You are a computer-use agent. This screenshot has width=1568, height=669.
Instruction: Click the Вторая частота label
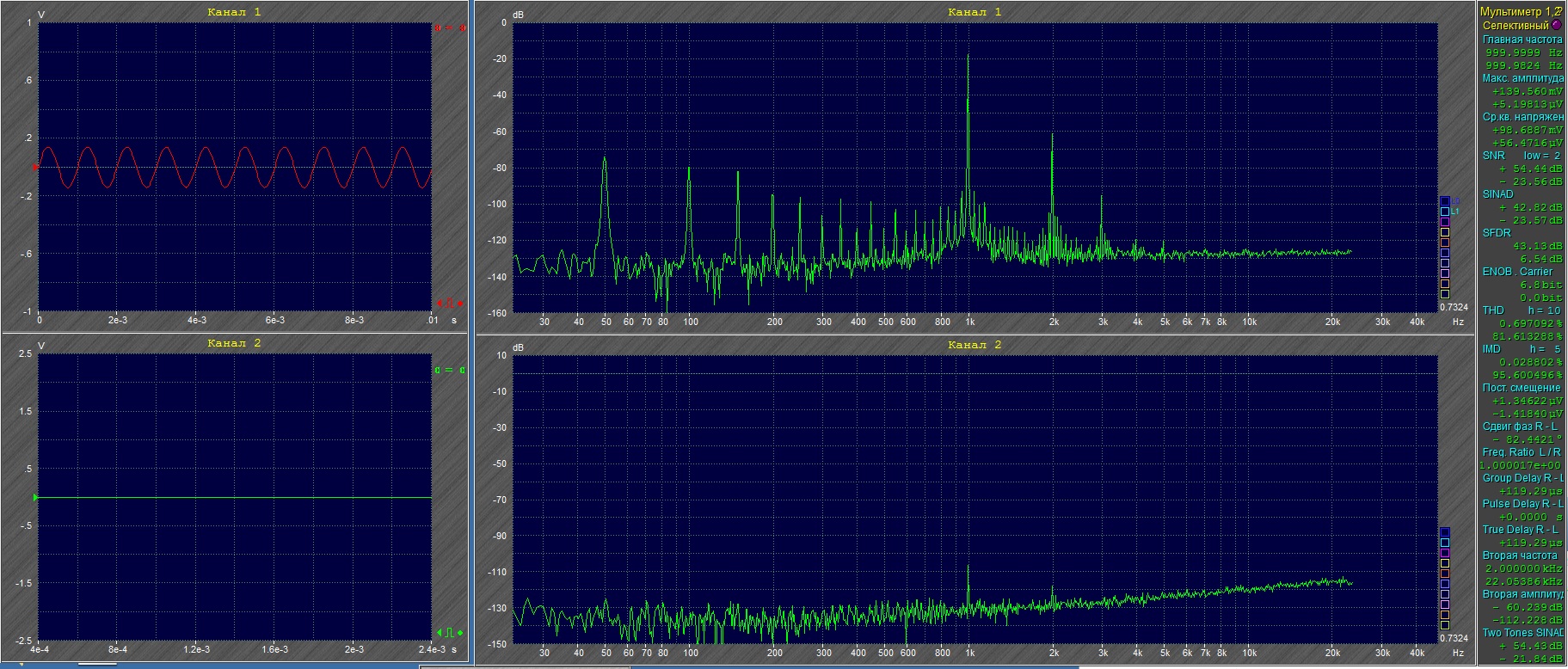click(1519, 555)
